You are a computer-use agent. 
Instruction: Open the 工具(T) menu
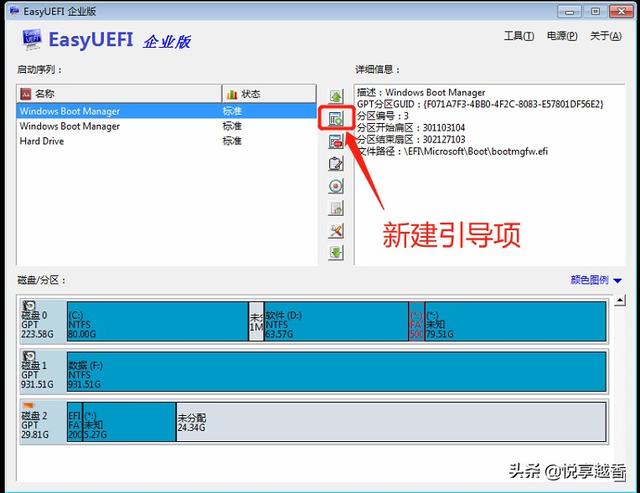(519, 36)
